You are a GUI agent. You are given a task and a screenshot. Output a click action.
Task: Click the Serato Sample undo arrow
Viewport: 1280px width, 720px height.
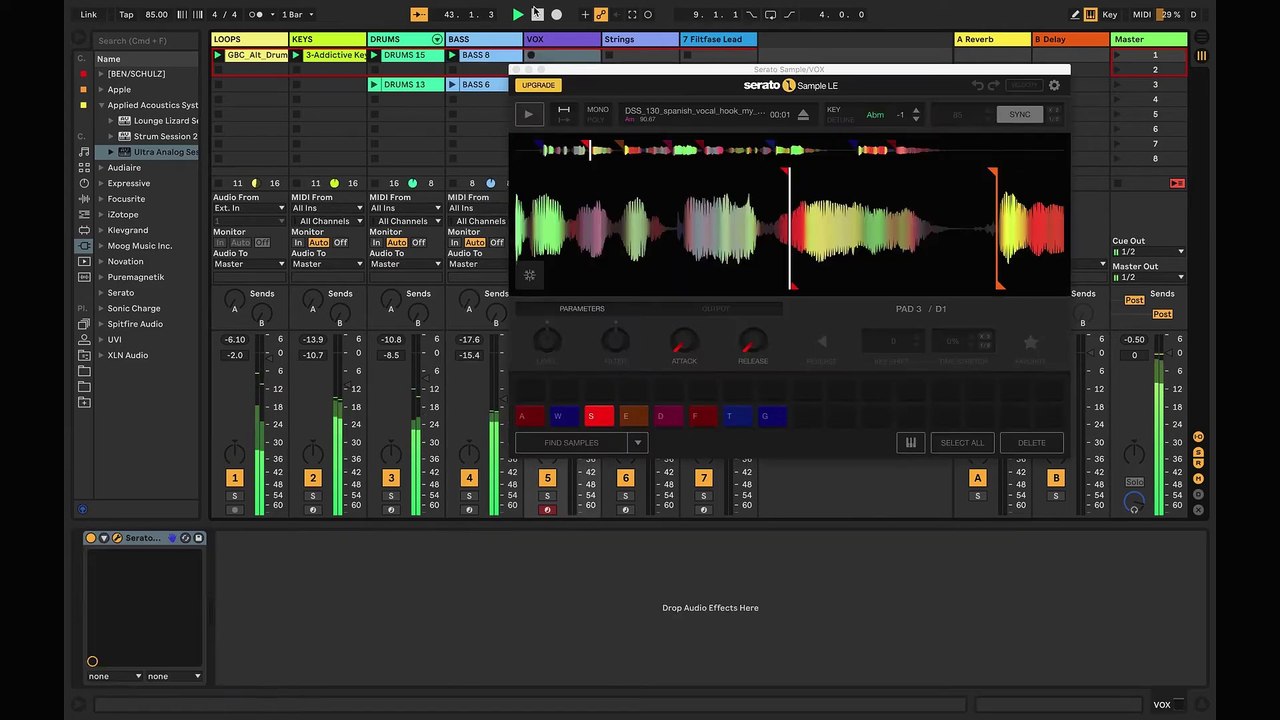[x=977, y=86]
